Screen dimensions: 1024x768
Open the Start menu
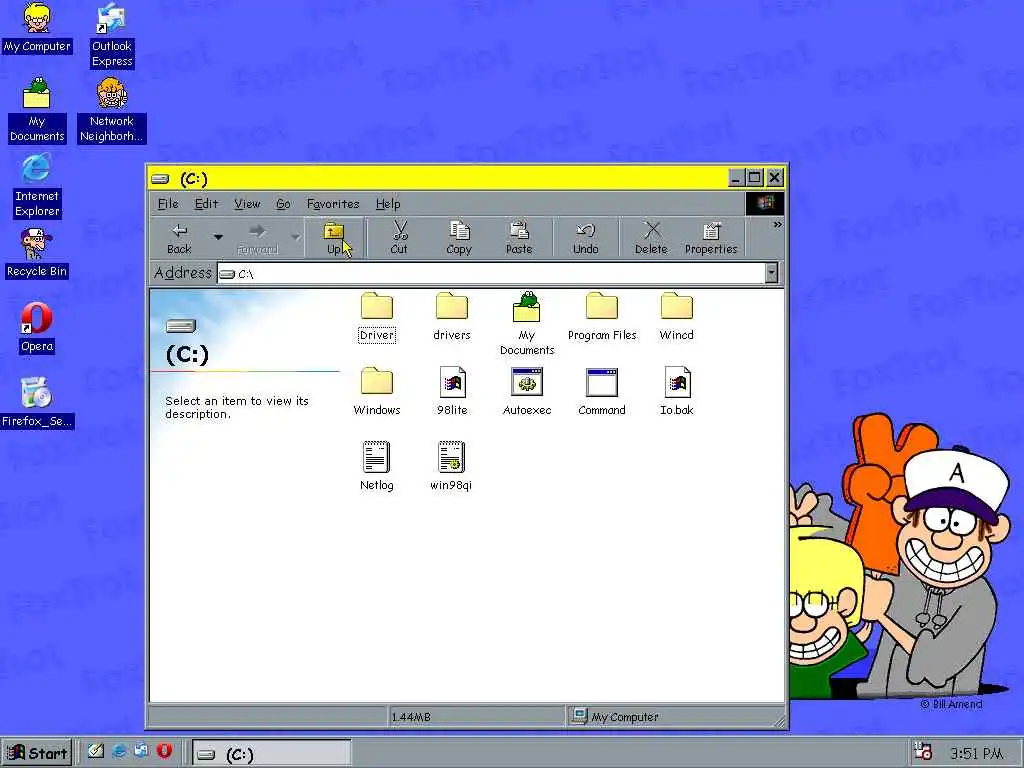tap(38, 753)
